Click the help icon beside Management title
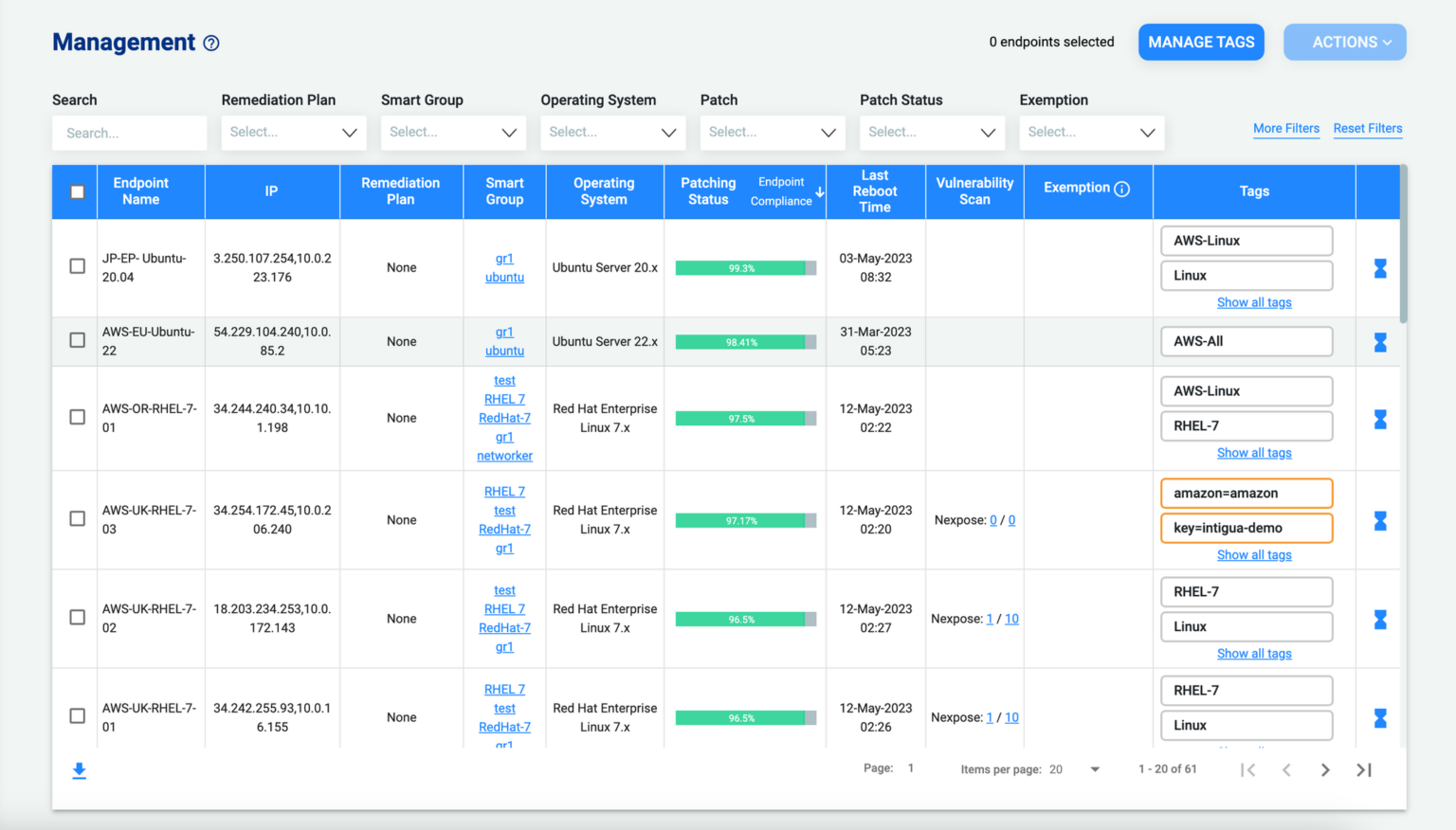Screen dimensions: 1456x830 coord(211,44)
